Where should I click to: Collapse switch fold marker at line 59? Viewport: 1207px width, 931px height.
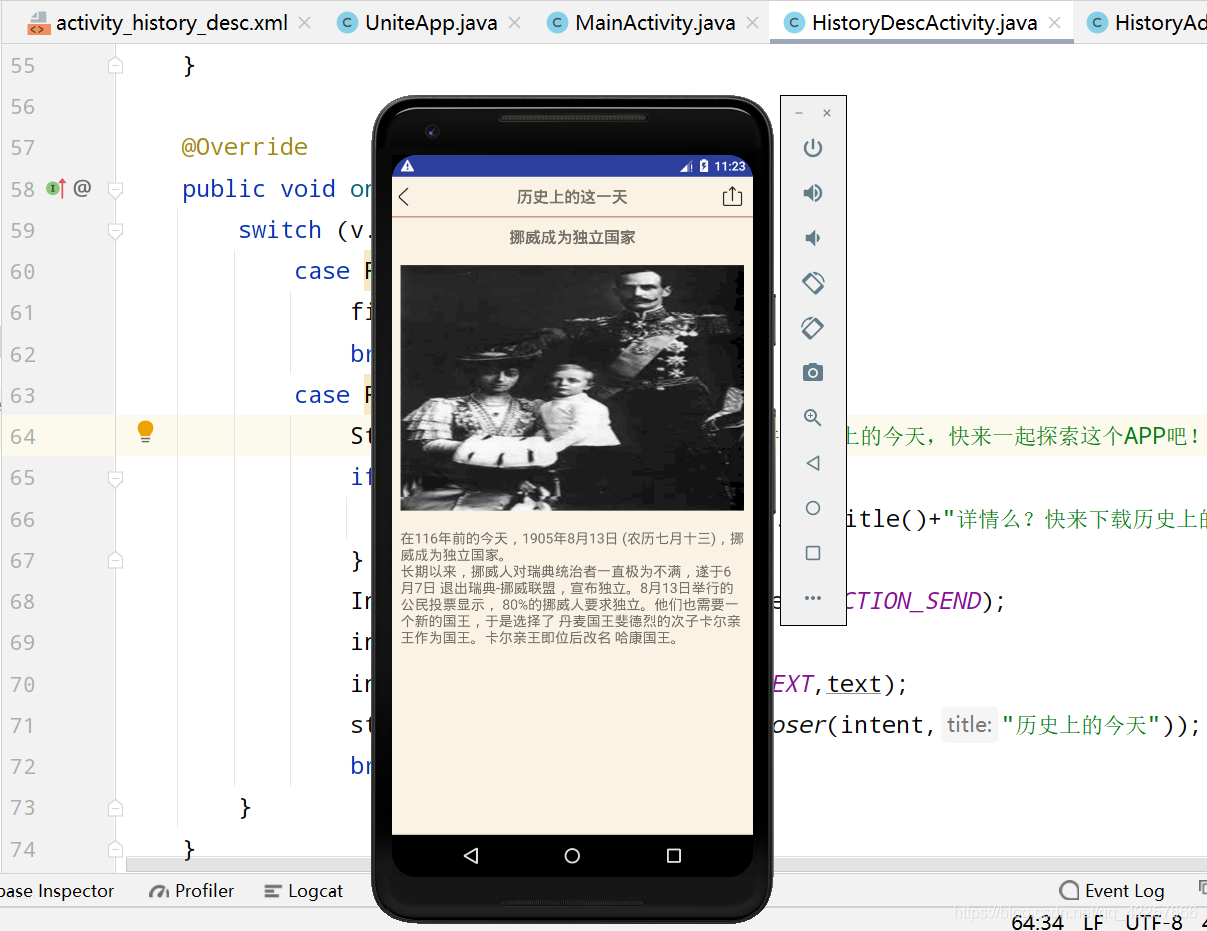coord(115,231)
